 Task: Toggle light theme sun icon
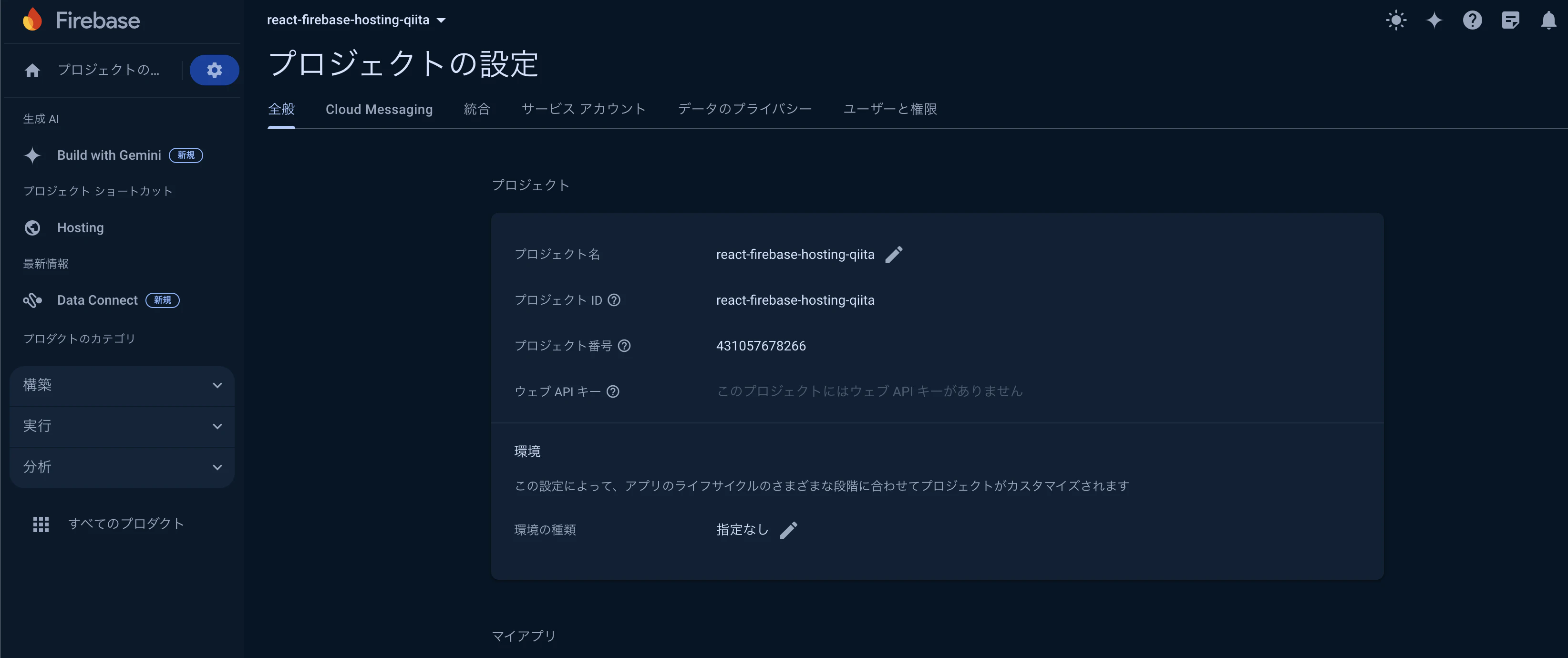(1396, 20)
